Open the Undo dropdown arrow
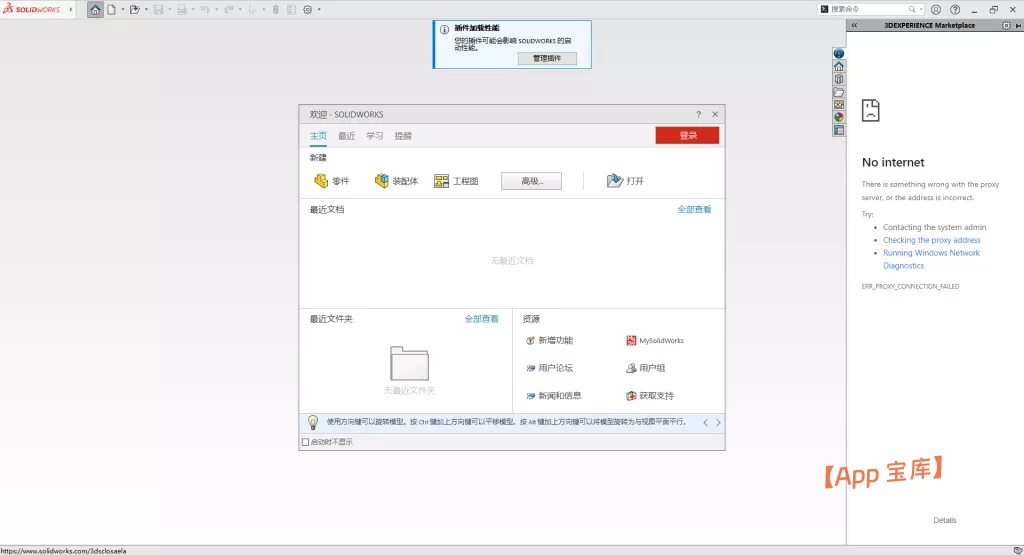 click(x=216, y=10)
